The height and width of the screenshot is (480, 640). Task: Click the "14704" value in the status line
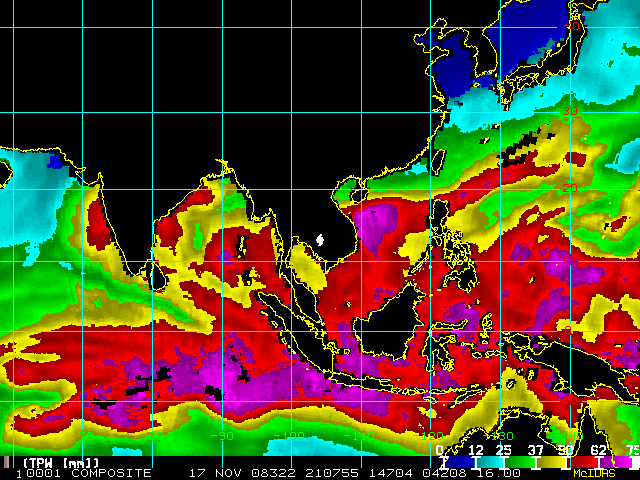391,473
